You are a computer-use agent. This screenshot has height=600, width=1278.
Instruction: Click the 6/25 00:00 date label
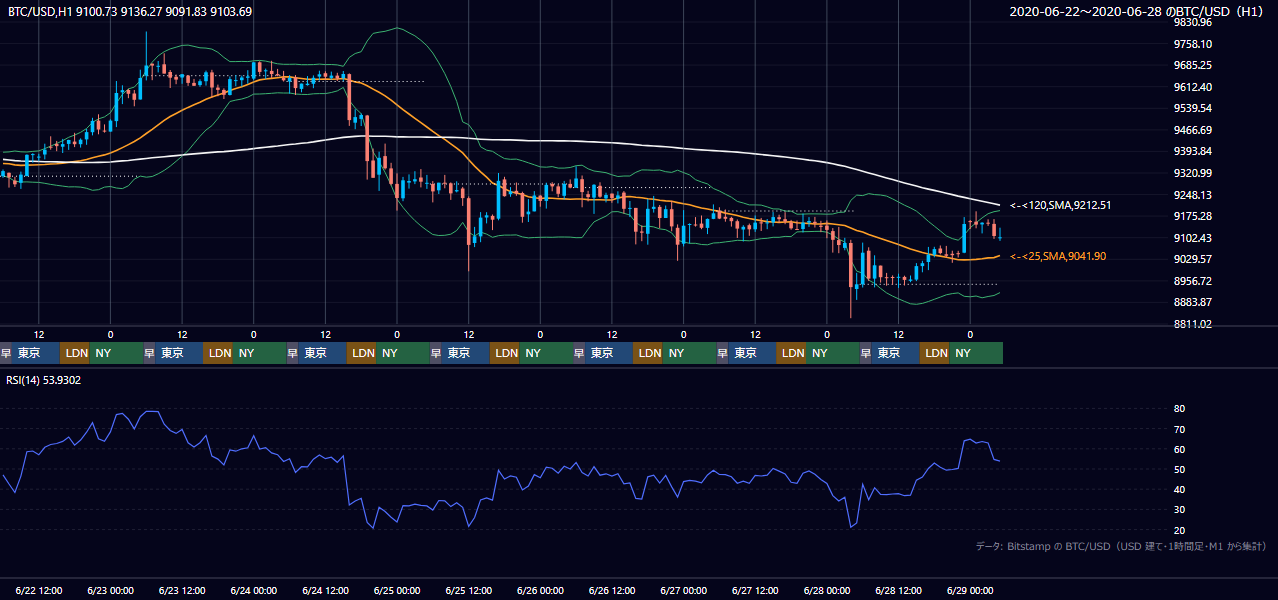397,590
